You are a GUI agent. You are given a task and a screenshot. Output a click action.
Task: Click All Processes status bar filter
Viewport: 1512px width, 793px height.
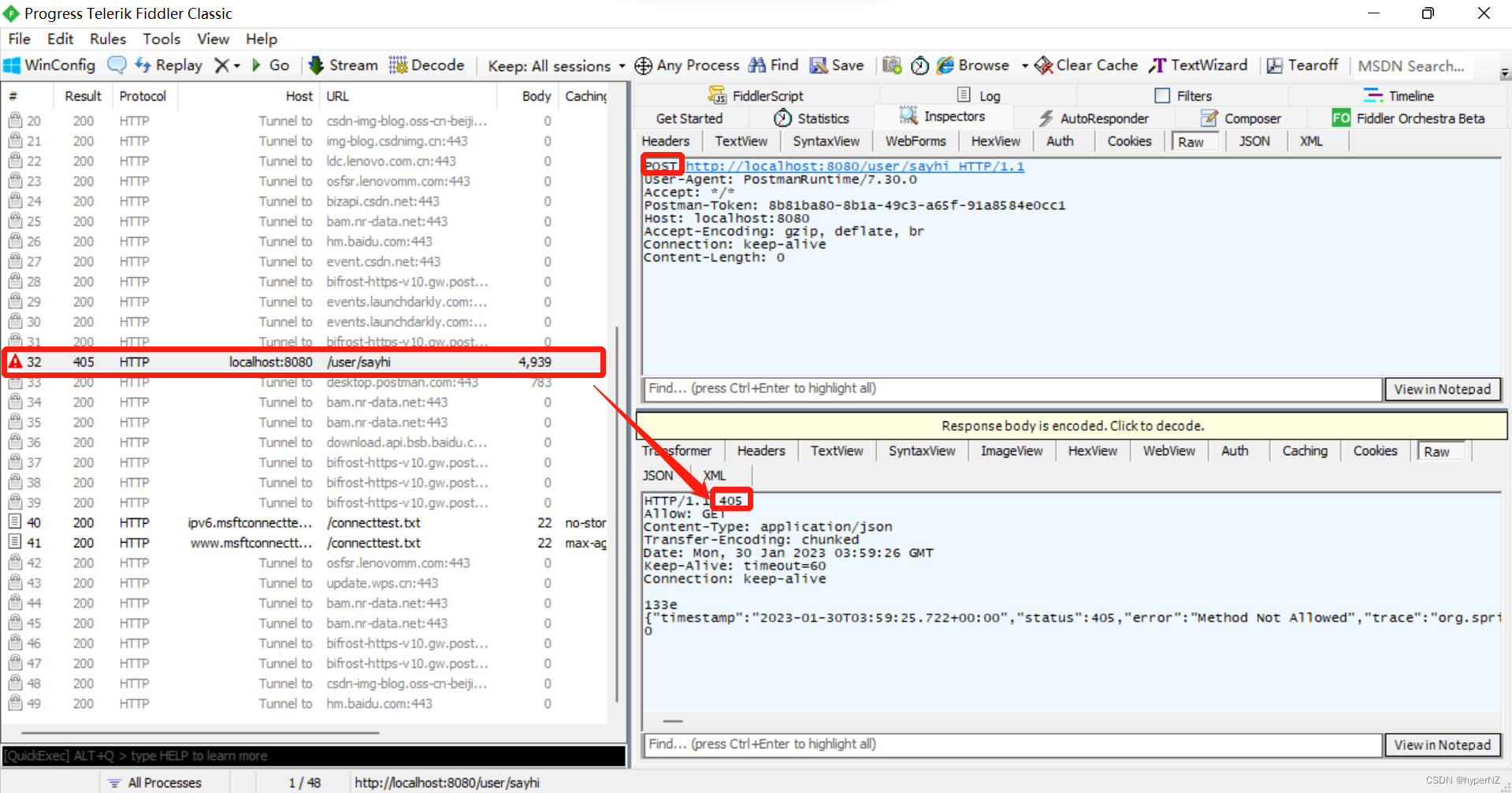[x=155, y=783]
